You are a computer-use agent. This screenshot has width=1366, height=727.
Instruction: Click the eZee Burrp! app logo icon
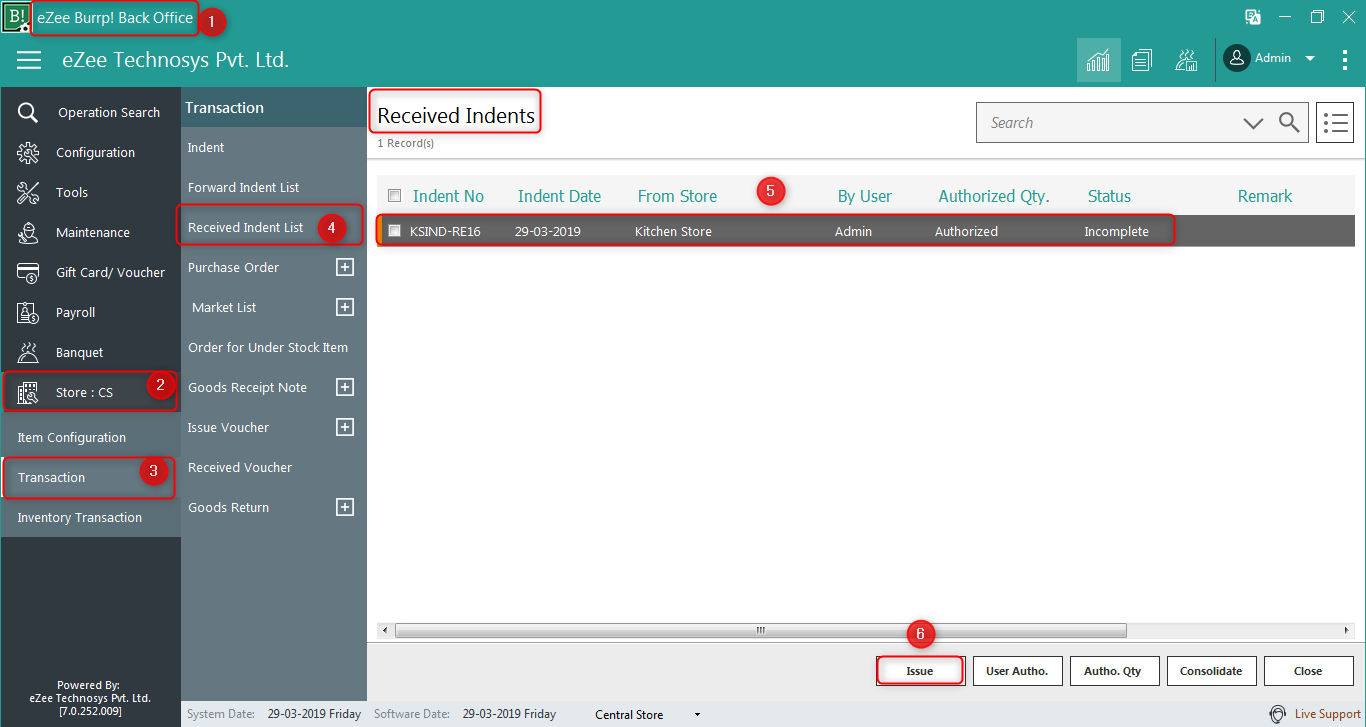(16, 18)
